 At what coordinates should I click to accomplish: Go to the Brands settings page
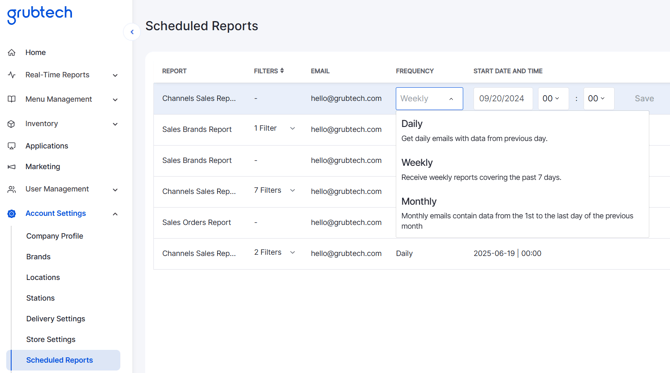pos(38,257)
